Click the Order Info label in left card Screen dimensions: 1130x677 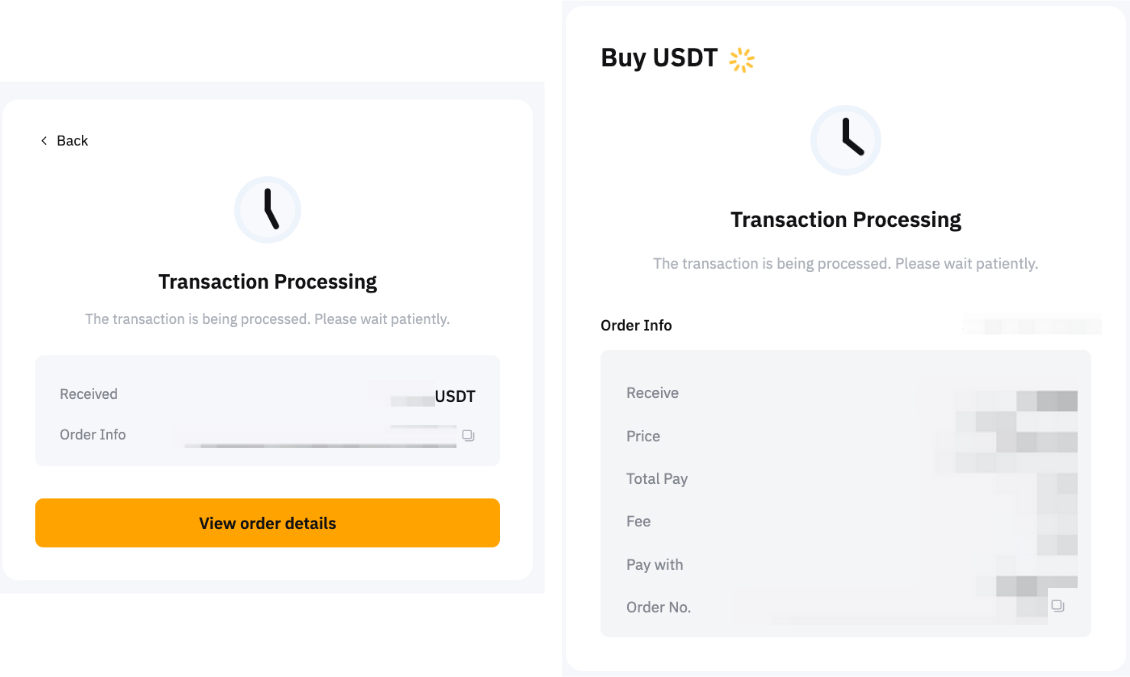coord(93,435)
